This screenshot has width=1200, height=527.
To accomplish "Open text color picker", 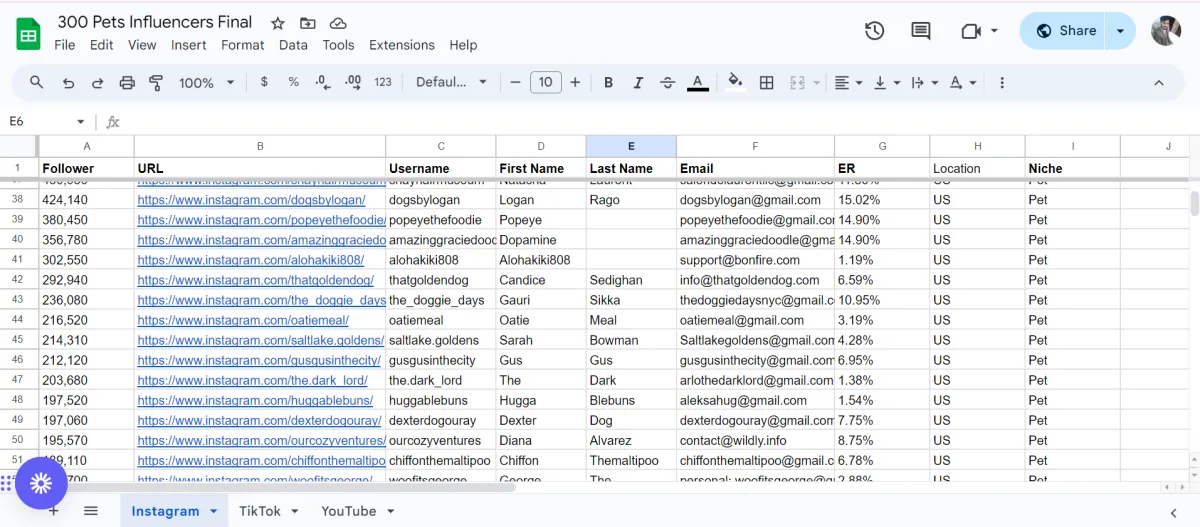I will click(698, 83).
